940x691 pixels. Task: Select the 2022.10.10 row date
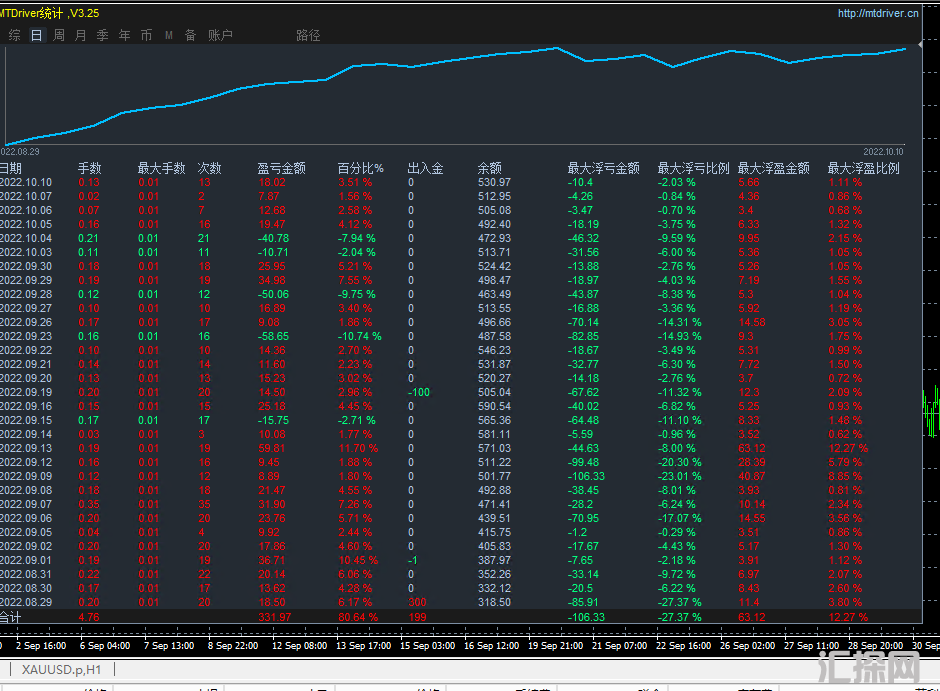25,183
